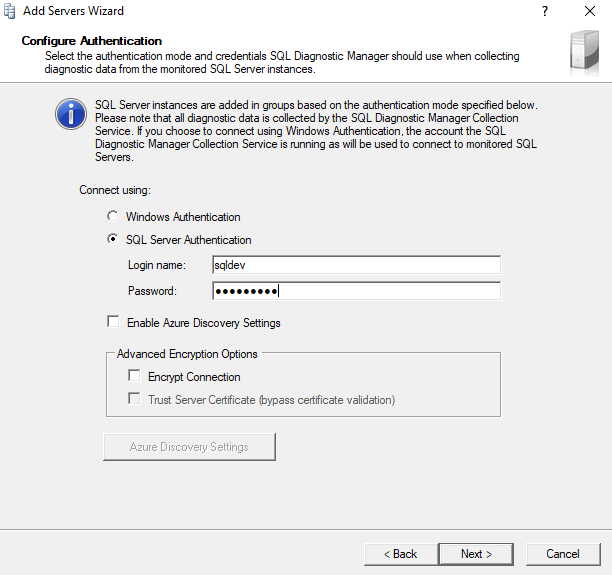Proceed with the Next button
The width and height of the screenshot is (612, 575).
[x=476, y=554]
